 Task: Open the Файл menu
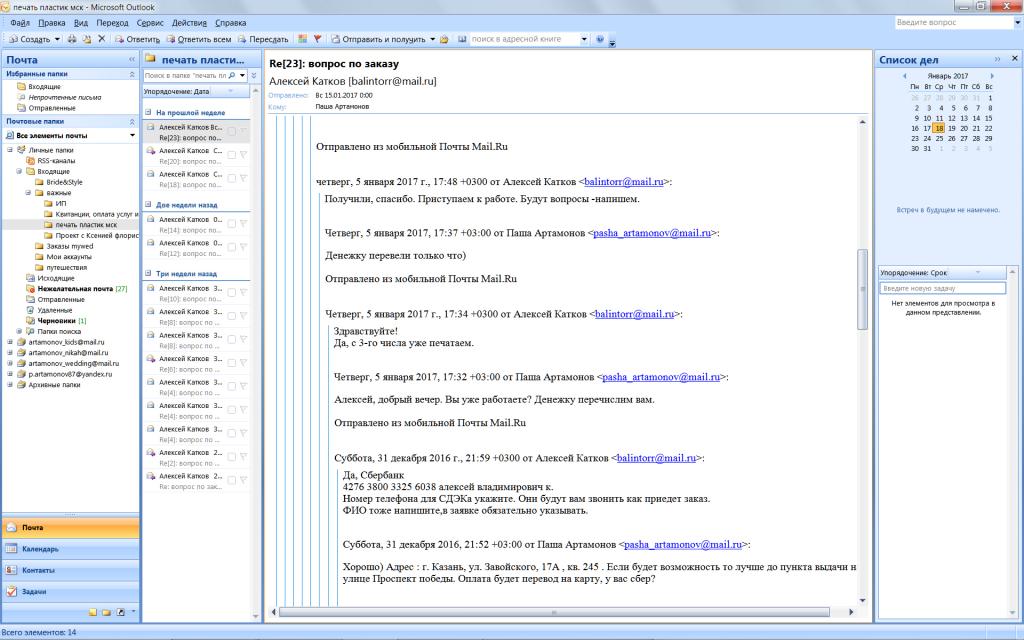tap(20, 23)
